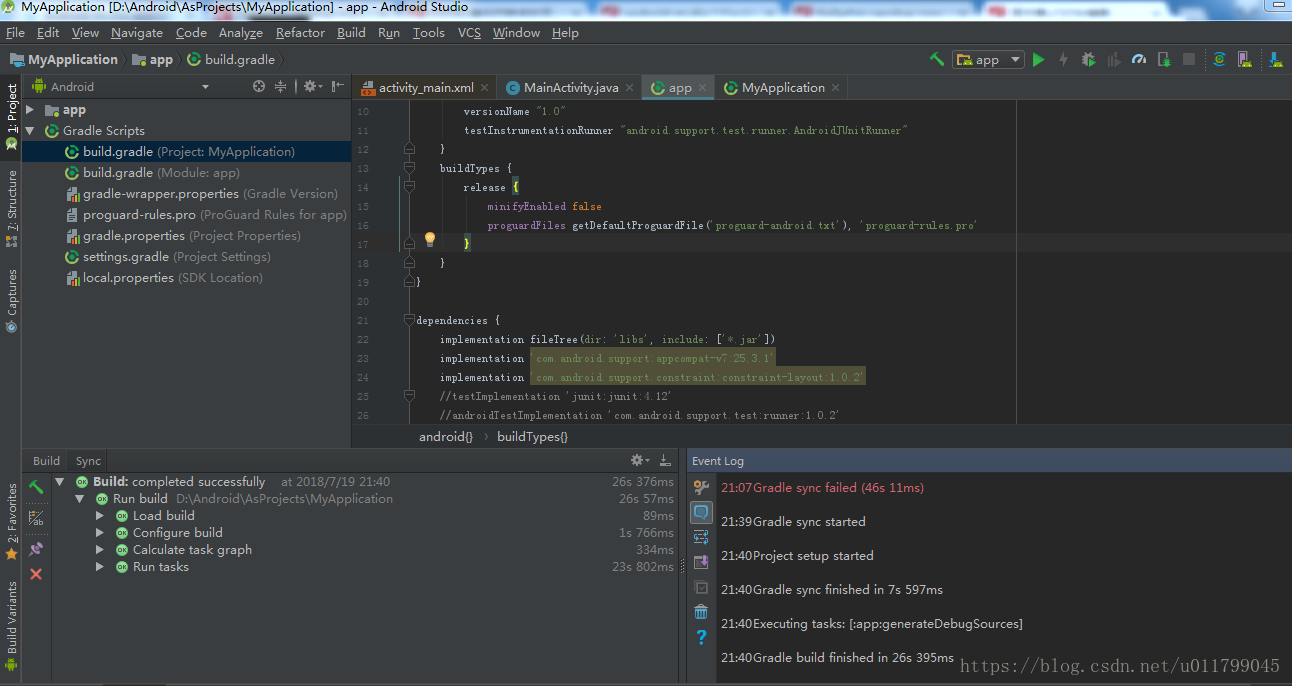
Task: Click the lightbulb intention icon in the editor
Action: 430,240
